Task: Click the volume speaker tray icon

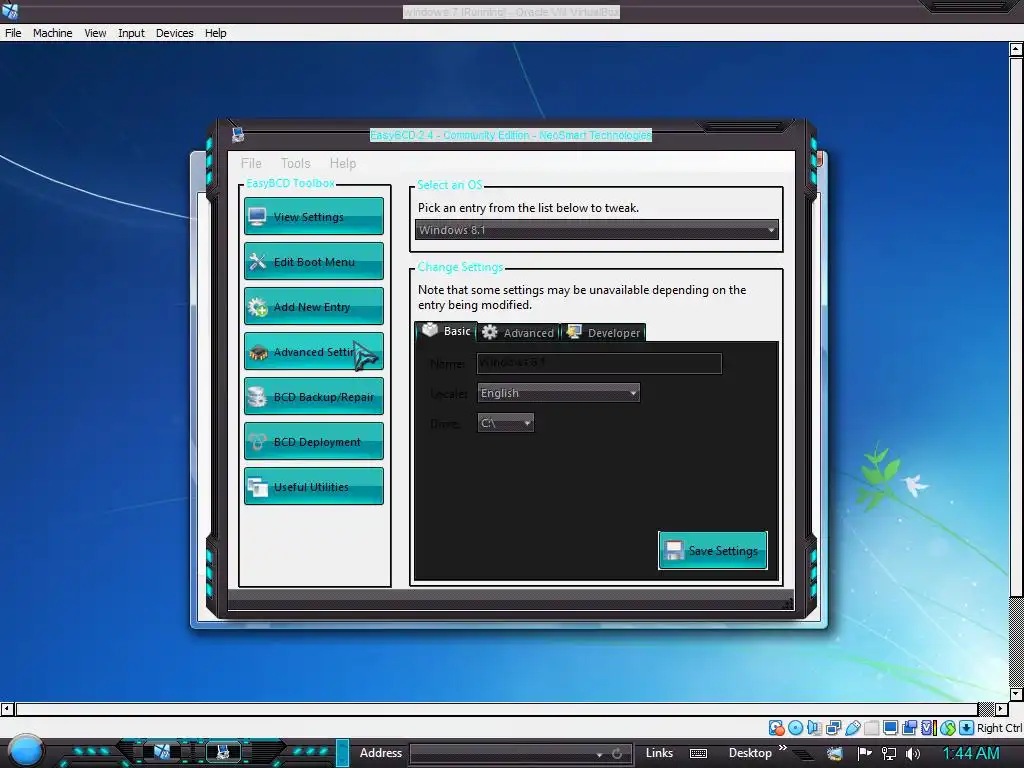Action: coord(913,753)
